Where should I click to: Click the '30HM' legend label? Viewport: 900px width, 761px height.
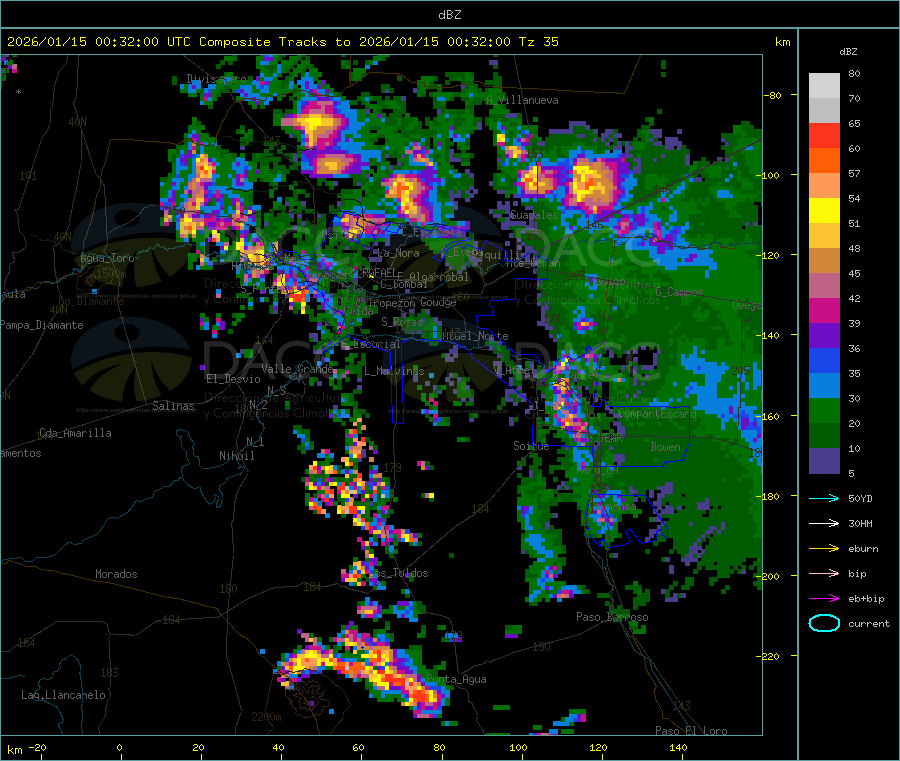(860, 523)
